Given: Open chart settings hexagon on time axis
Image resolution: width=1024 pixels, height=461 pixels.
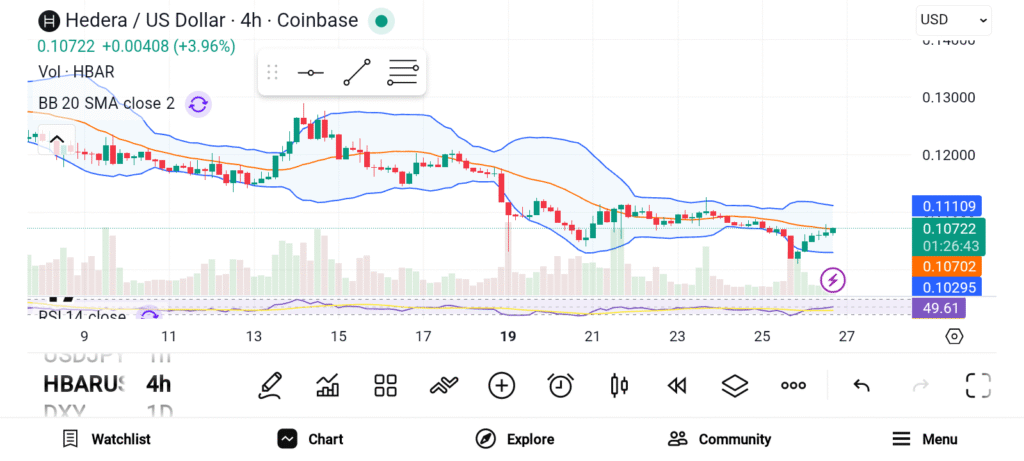Looking at the screenshot, I should pos(954,336).
